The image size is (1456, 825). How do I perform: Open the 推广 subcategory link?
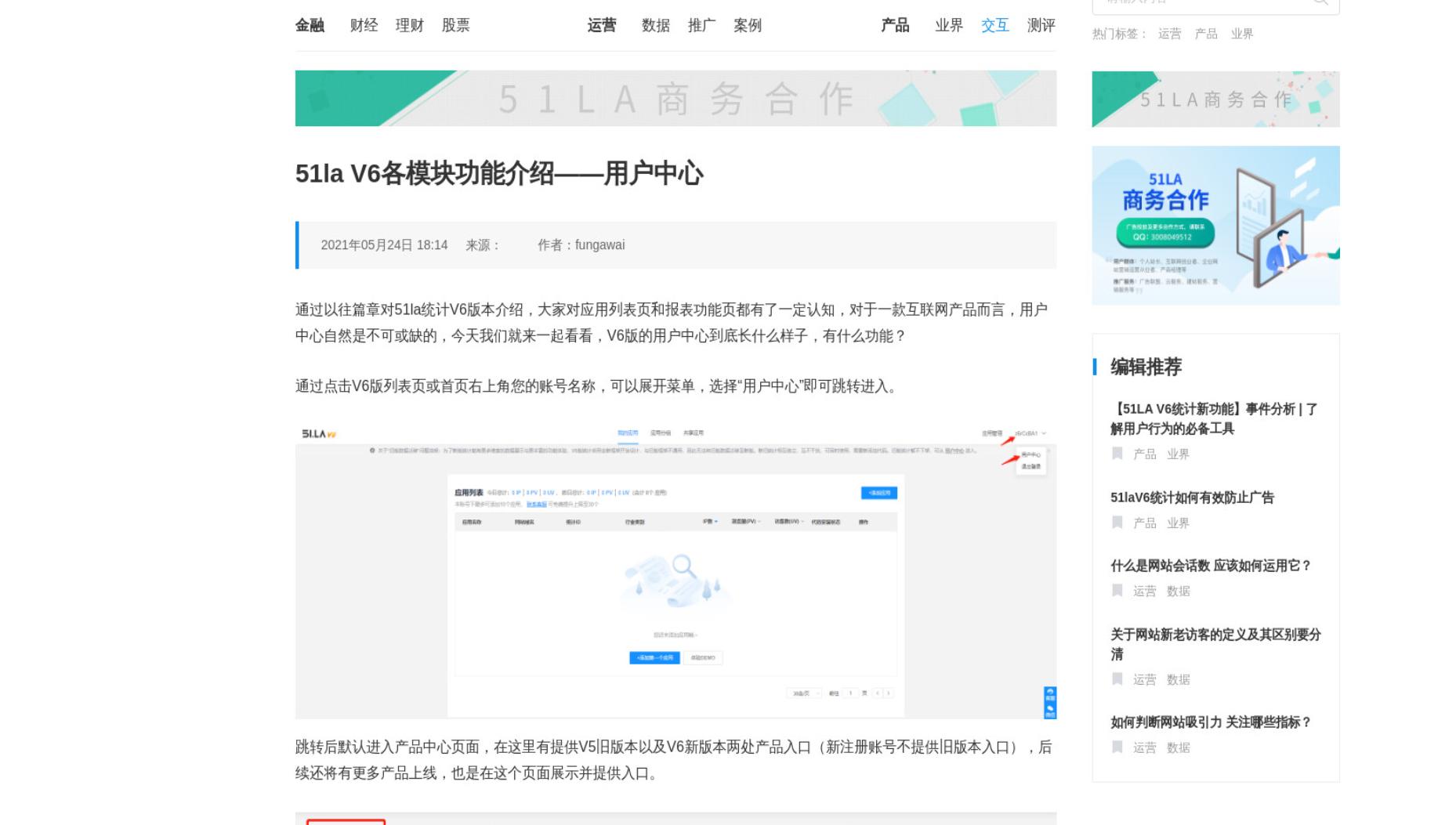(702, 25)
